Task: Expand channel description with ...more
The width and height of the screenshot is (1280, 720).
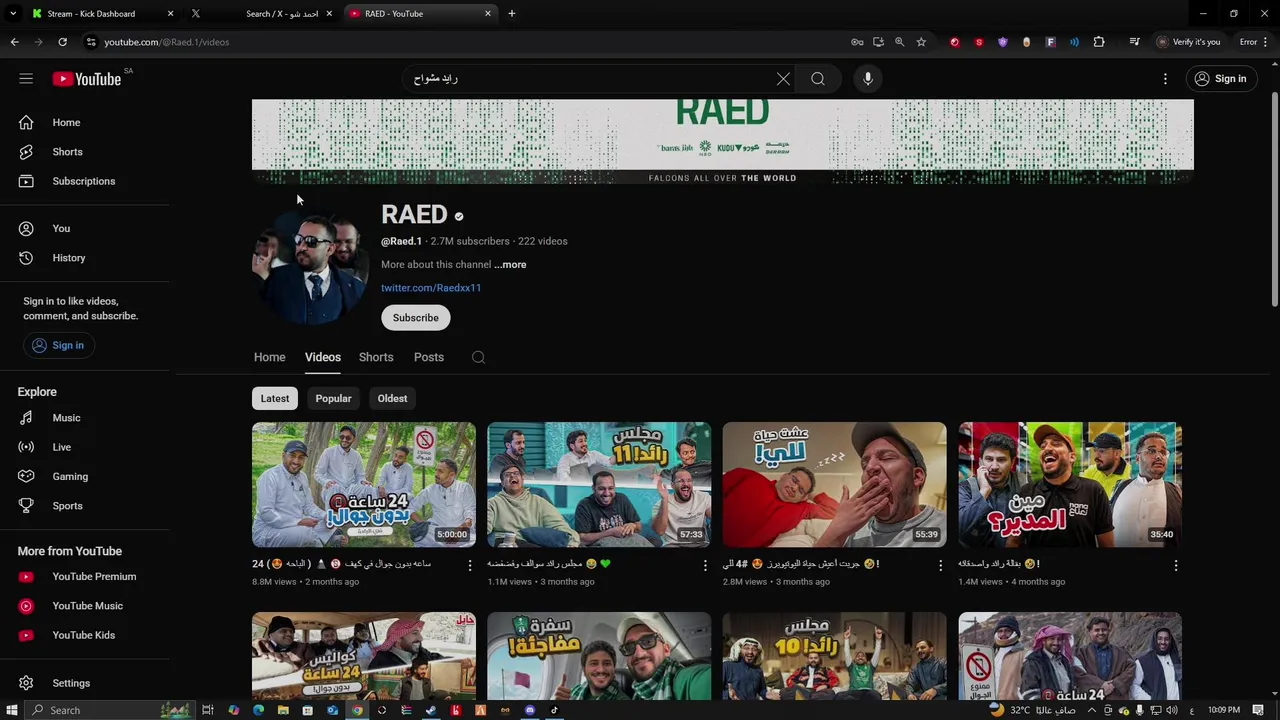Action: click(x=510, y=265)
